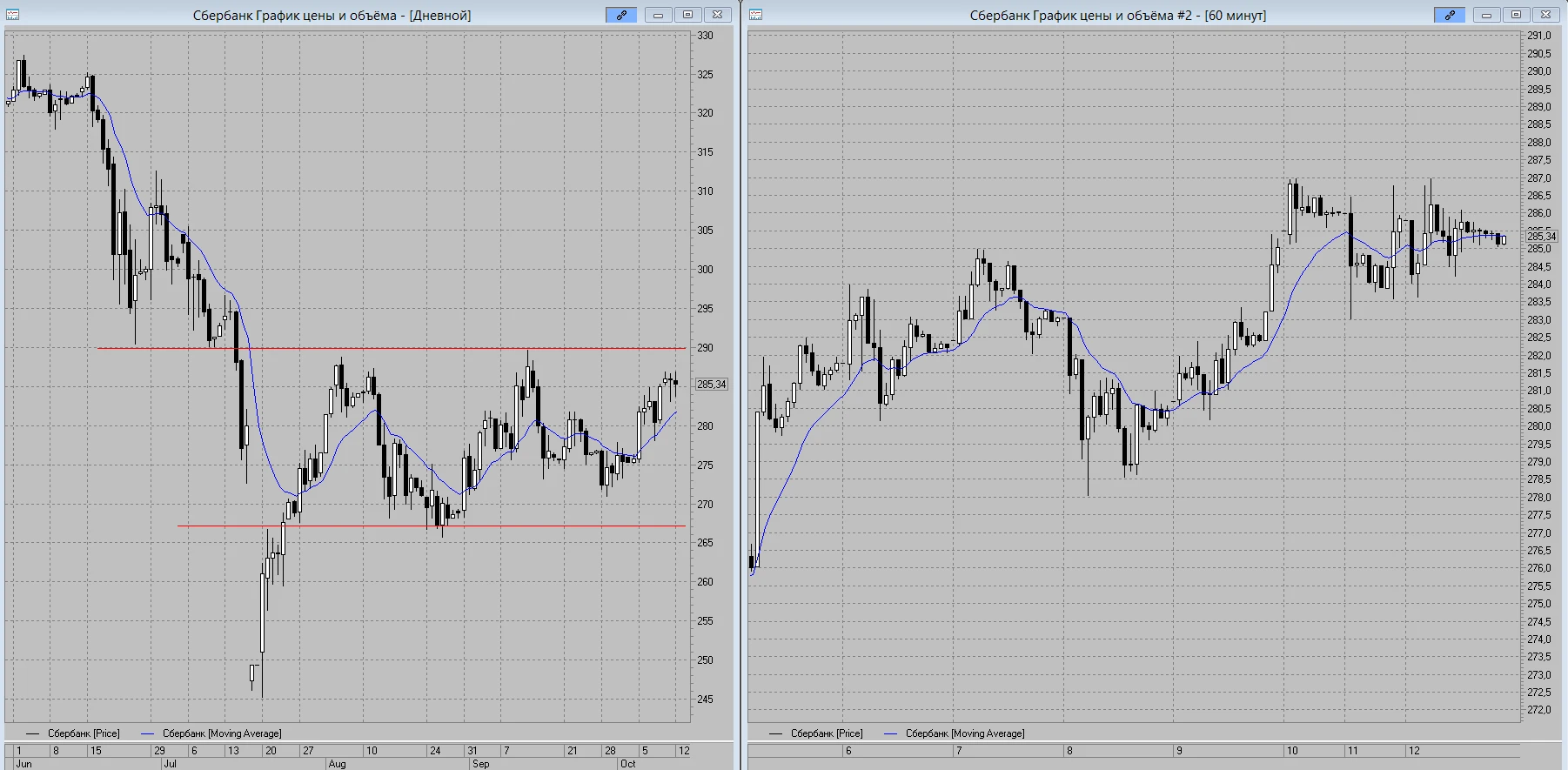1568x770 pixels.
Task: Click date label 9 on 60-minute time axis
Action: pyautogui.click(x=1179, y=750)
